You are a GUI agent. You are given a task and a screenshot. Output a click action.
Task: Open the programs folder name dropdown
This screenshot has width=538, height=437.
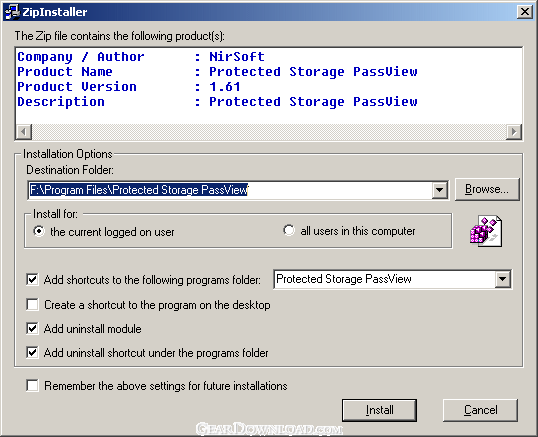[503, 279]
